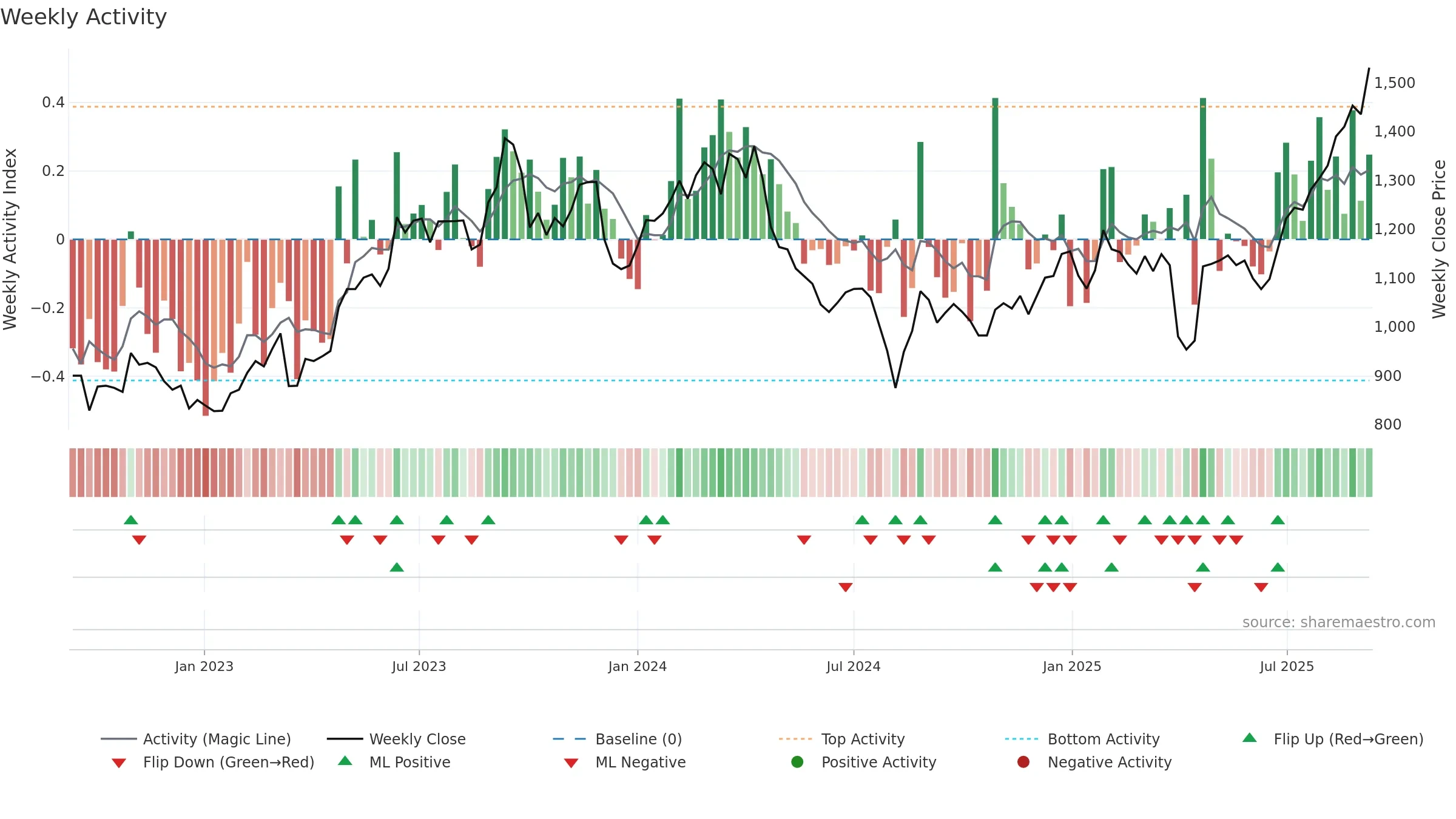Toggle Activity (Magic Line) legend entry

coord(196,739)
